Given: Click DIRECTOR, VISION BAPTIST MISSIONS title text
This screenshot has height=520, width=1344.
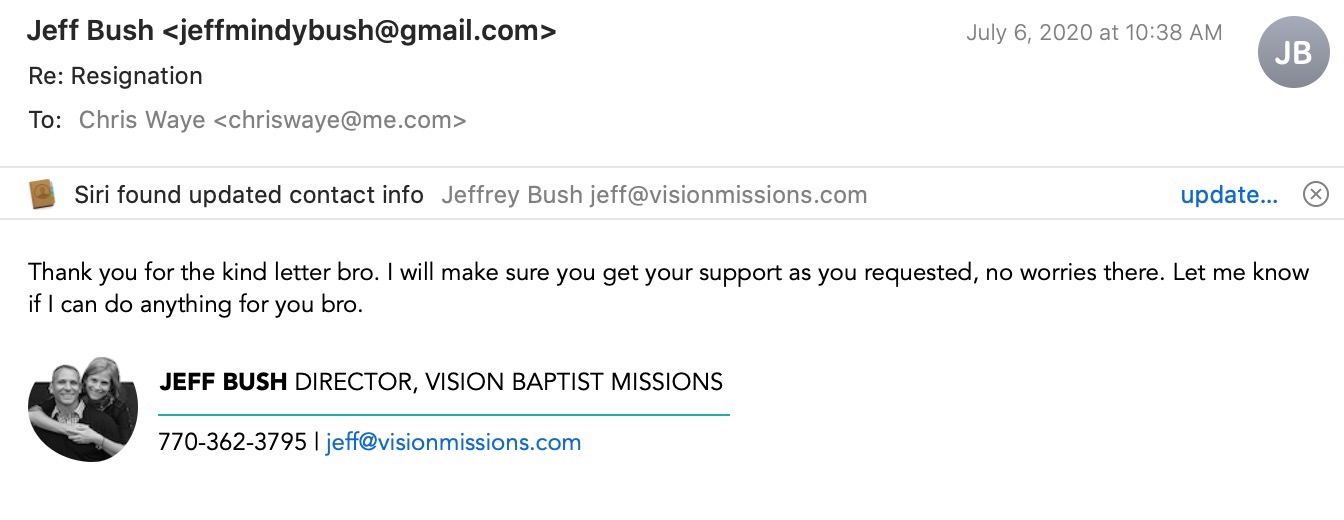Looking at the screenshot, I should 509,381.
